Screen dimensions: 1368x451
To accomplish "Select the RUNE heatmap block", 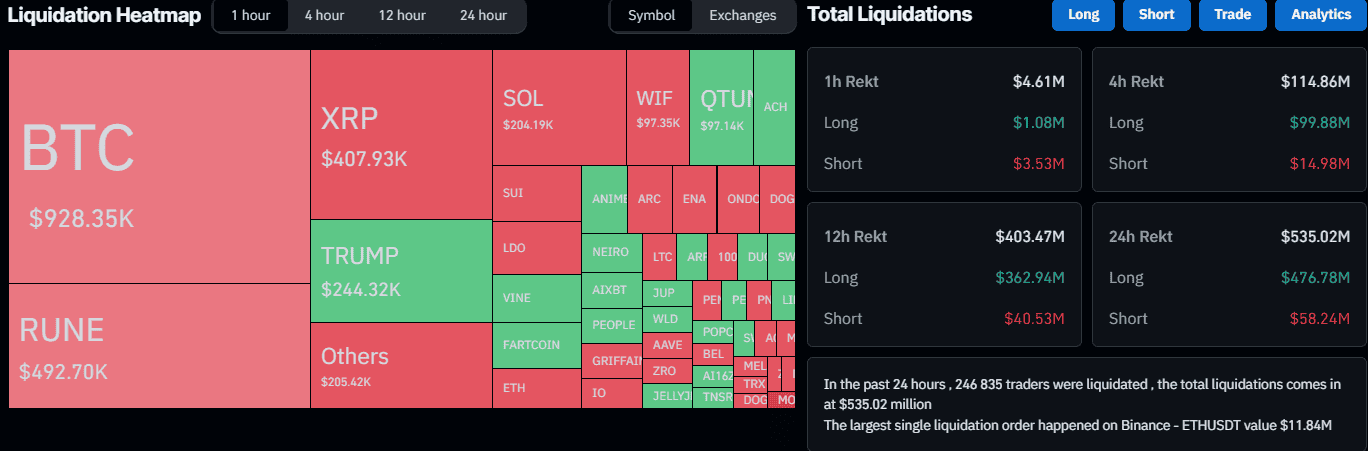I will click(159, 345).
